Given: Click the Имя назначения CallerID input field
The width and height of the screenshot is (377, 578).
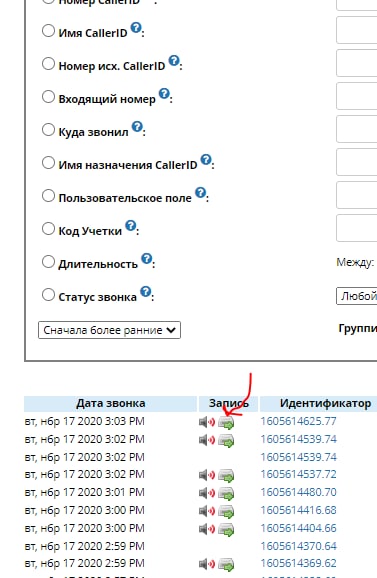Looking at the screenshot, I should point(357,162).
